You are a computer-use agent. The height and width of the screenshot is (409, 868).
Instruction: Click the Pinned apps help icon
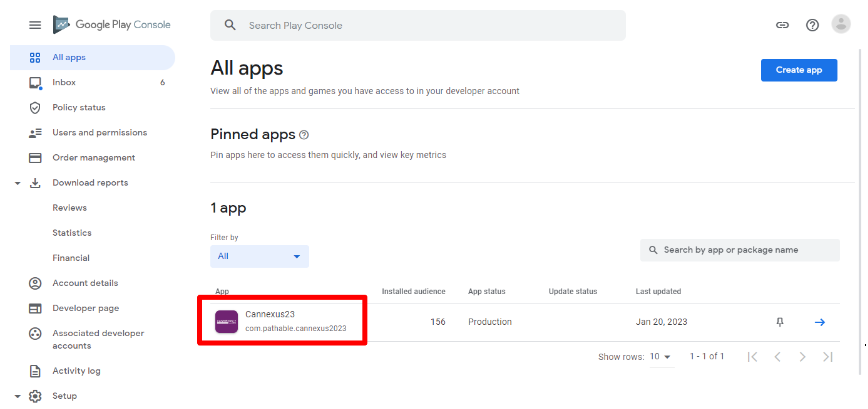point(303,134)
